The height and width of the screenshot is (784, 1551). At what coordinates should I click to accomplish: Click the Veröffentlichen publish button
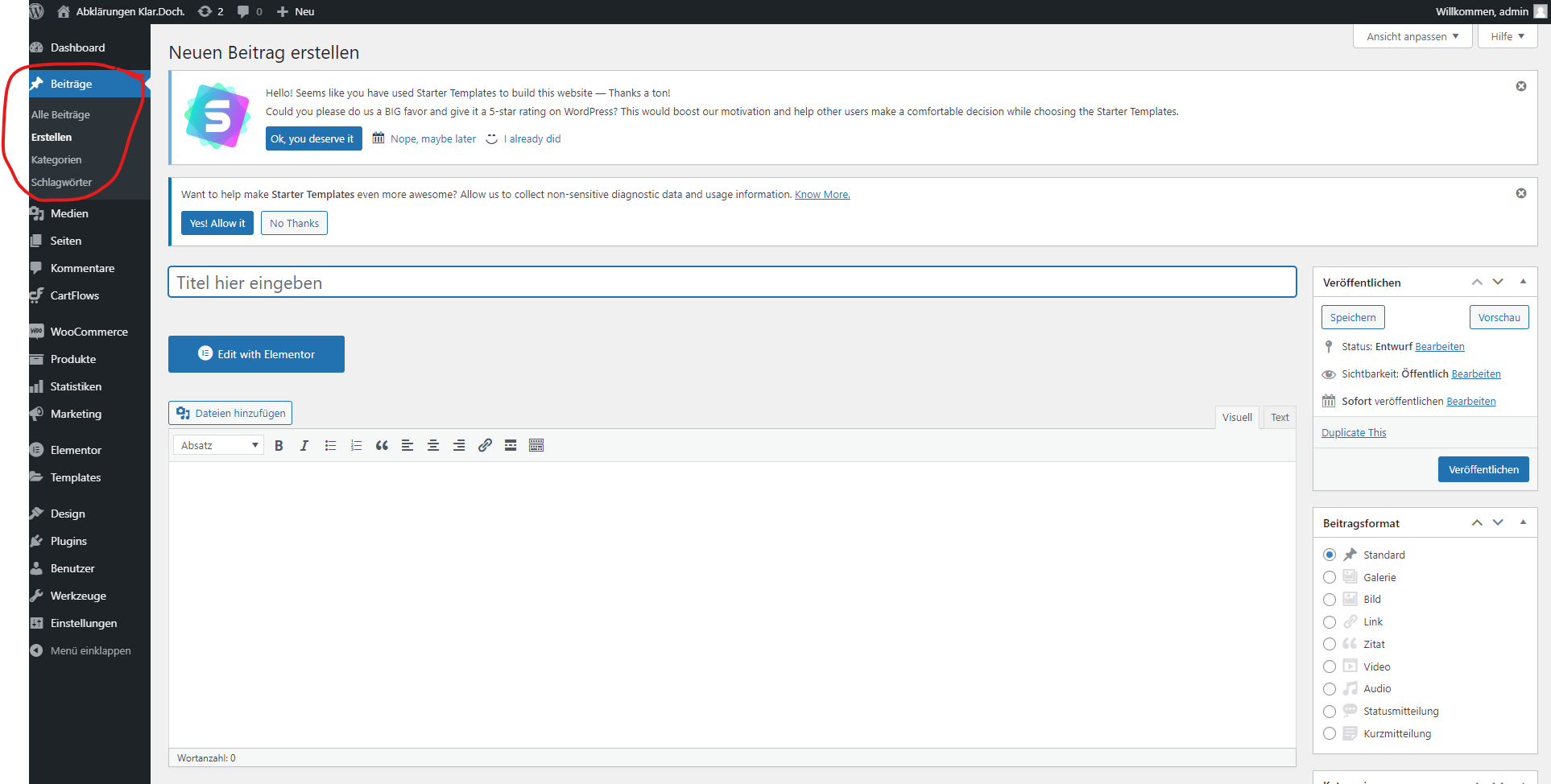click(1483, 469)
